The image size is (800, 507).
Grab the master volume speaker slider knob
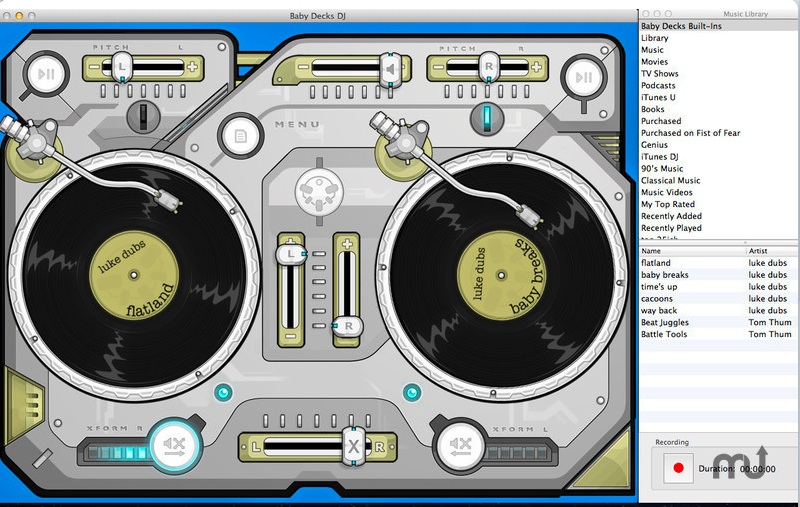(391, 68)
